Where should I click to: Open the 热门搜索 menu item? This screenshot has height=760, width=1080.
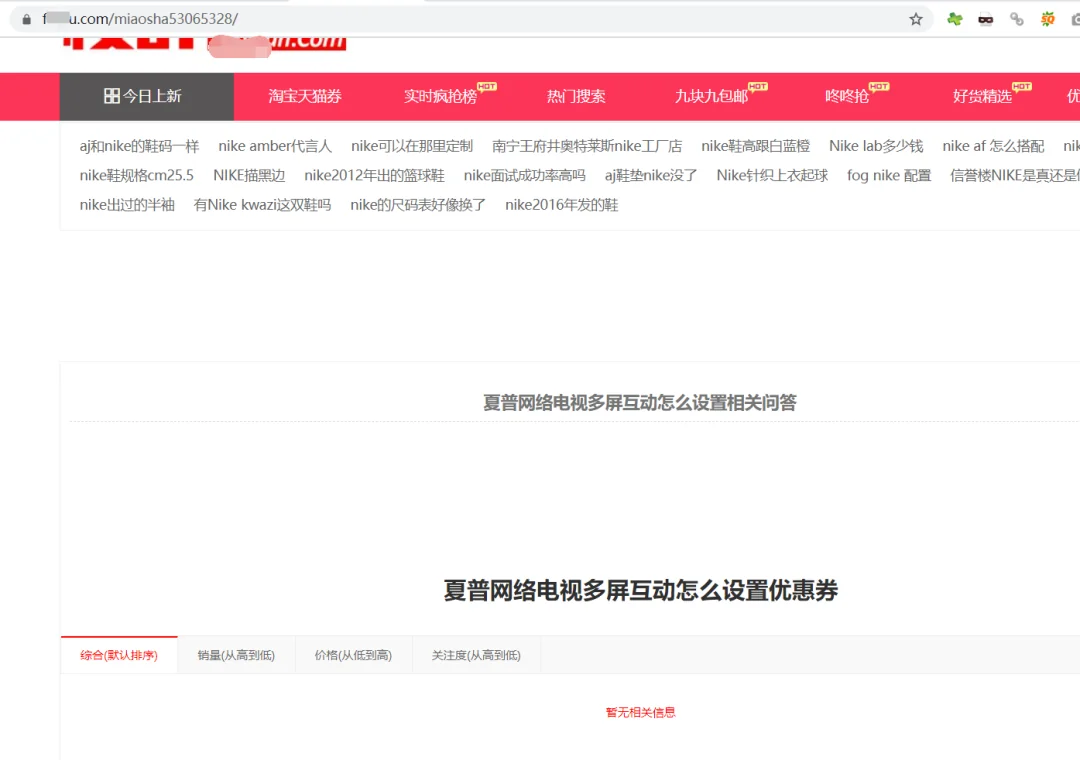[x=577, y=96]
